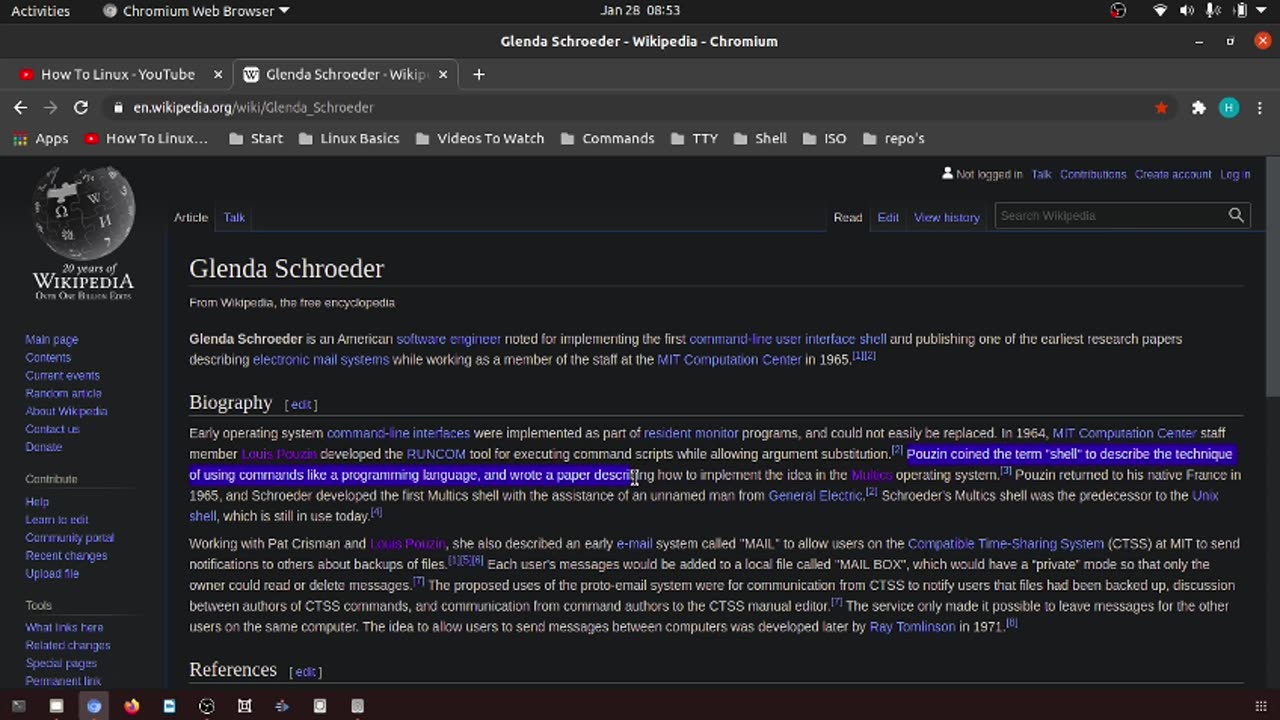
Task: Open the clock showing Jan 28 08:53
Action: point(640,11)
